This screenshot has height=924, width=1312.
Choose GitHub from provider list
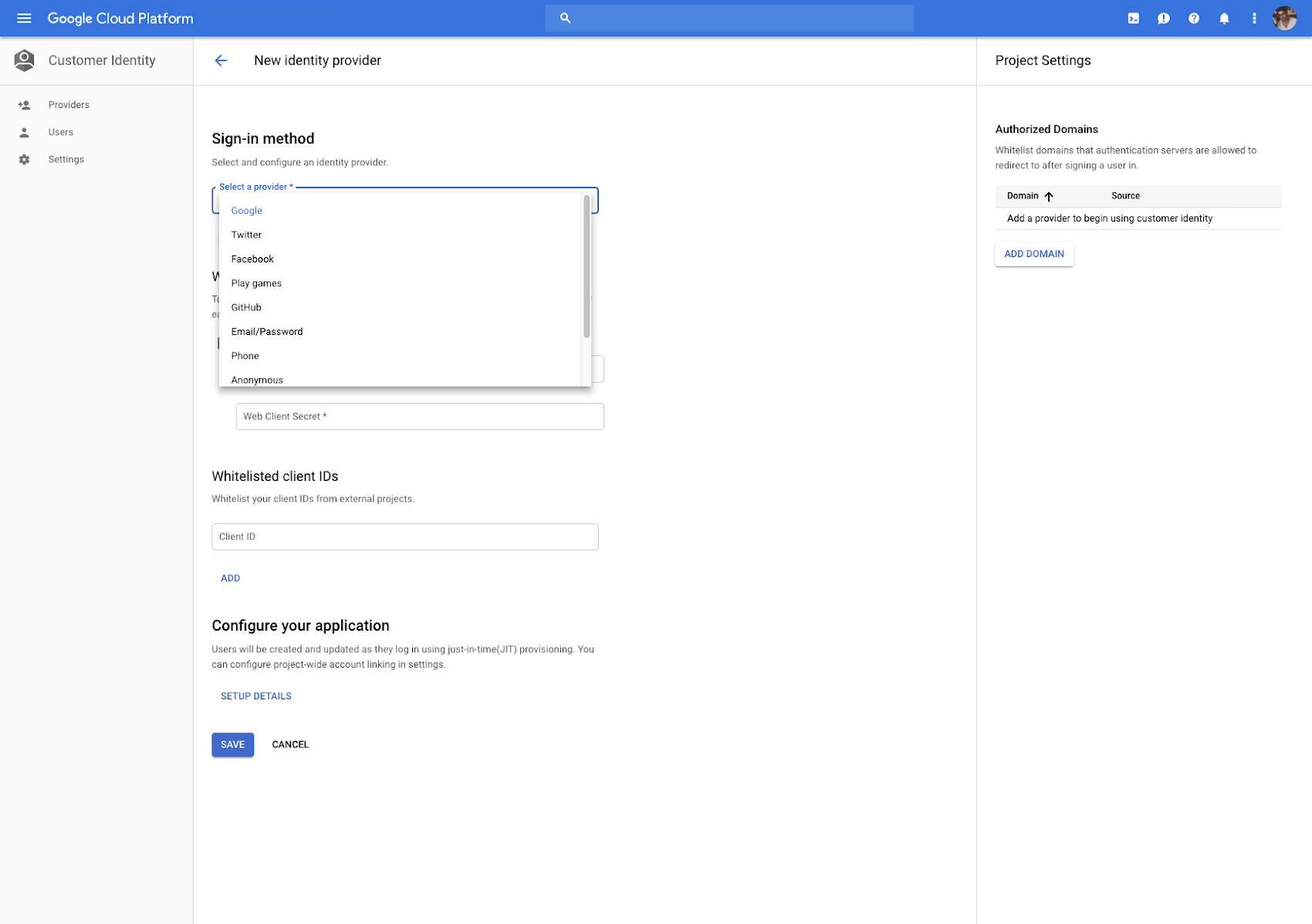[x=401, y=307]
